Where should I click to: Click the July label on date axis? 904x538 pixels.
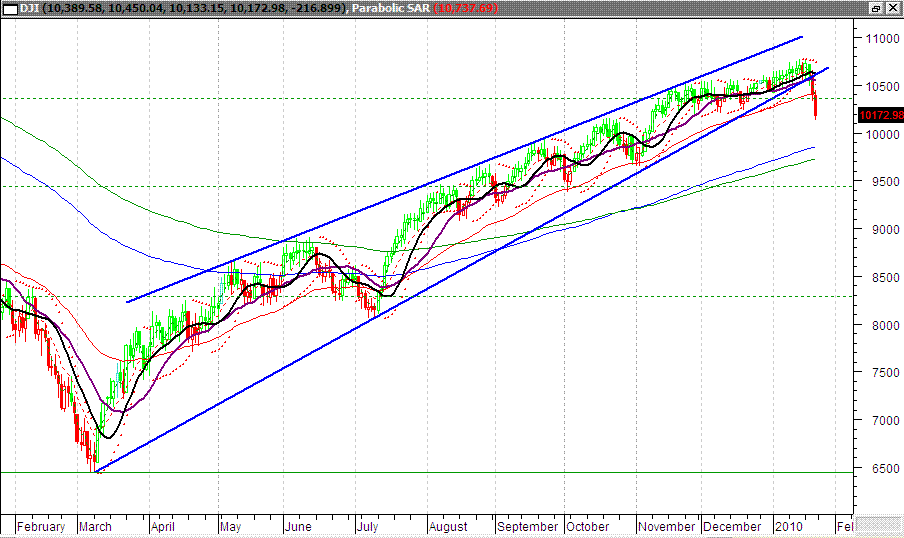click(x=367, y=526)
